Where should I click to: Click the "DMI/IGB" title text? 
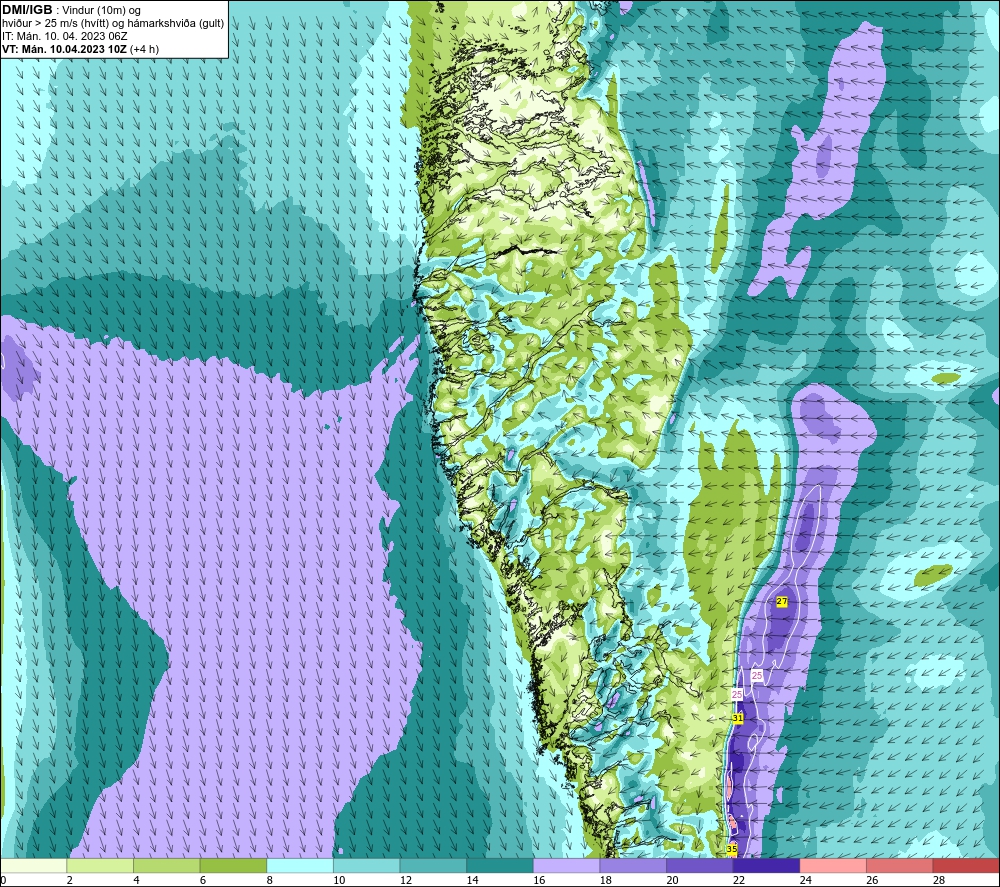27,10
